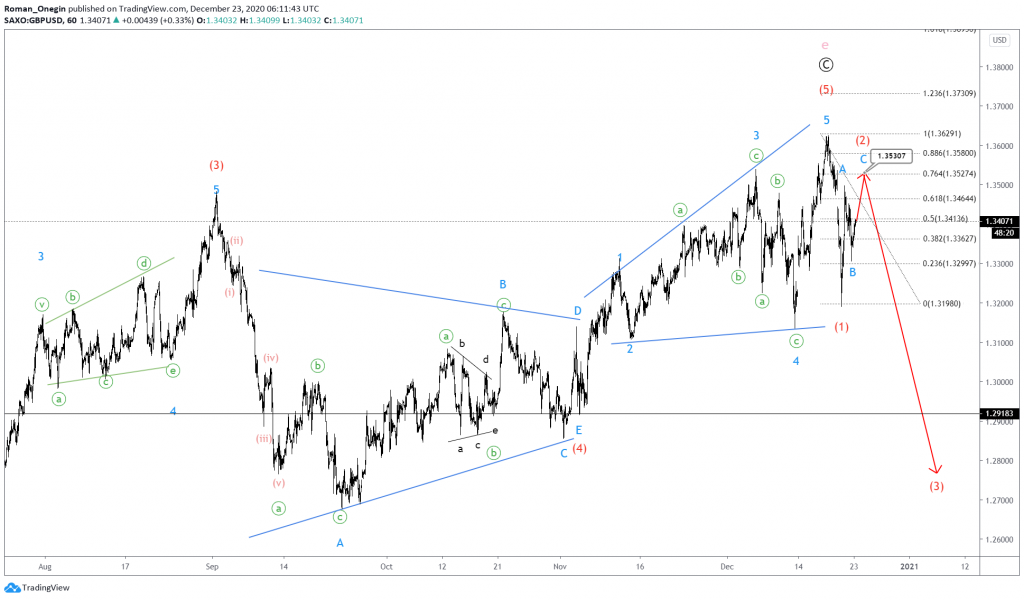1024x600 pixels.
Task: Click the 0.618(1.34644) Fibonacci level
Action: click(950, 198)
